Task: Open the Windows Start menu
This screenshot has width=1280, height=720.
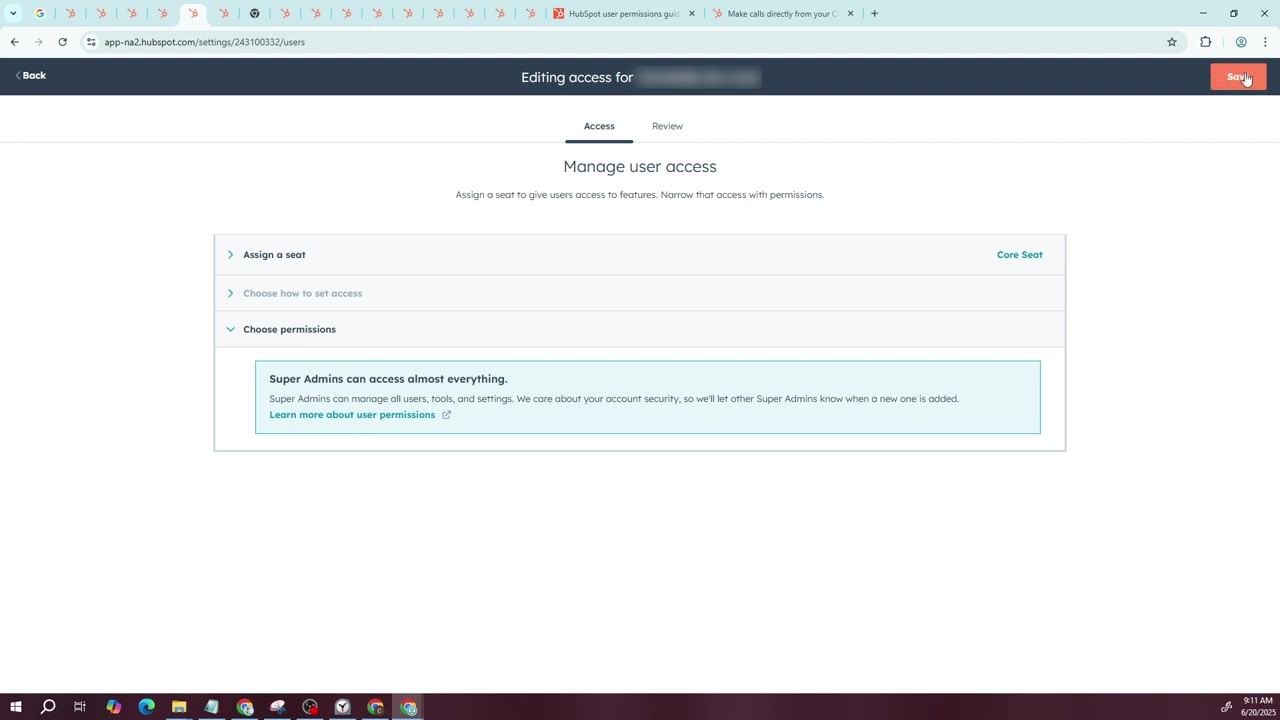Action: (15, 707)
